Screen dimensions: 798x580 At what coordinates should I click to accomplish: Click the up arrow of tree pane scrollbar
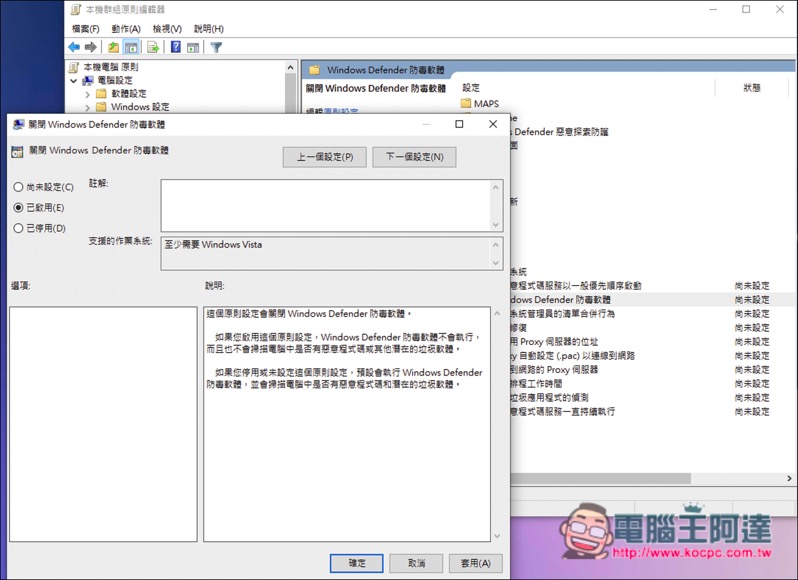(291, 67)
